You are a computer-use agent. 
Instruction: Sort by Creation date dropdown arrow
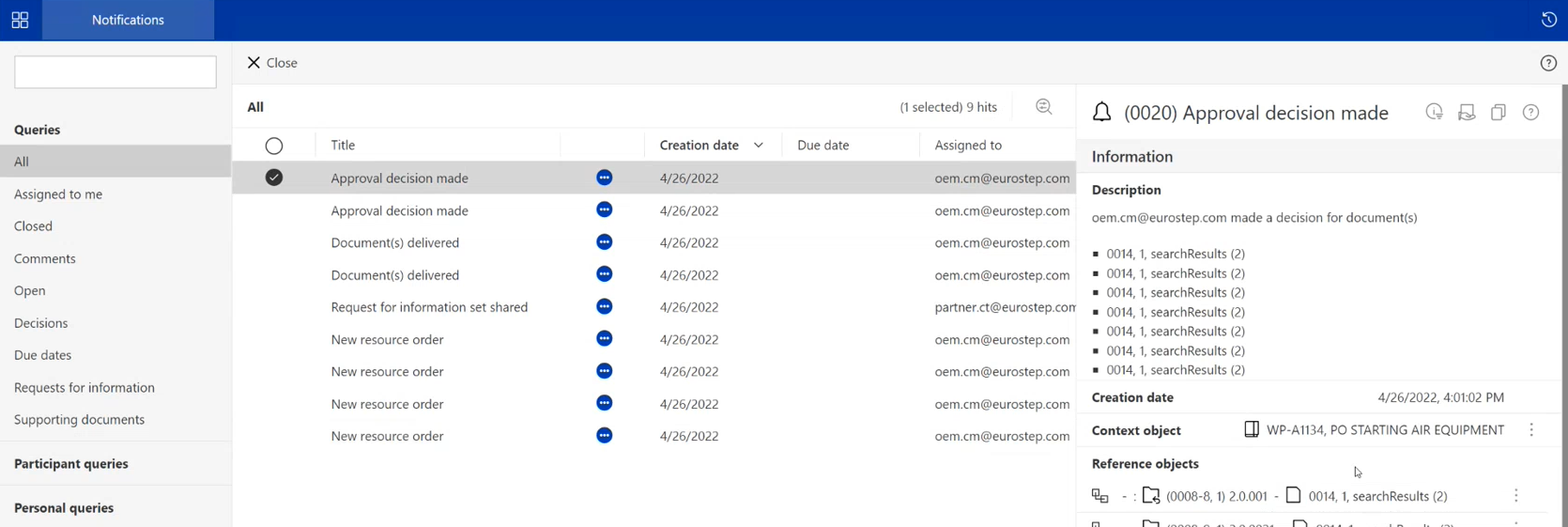759,146
